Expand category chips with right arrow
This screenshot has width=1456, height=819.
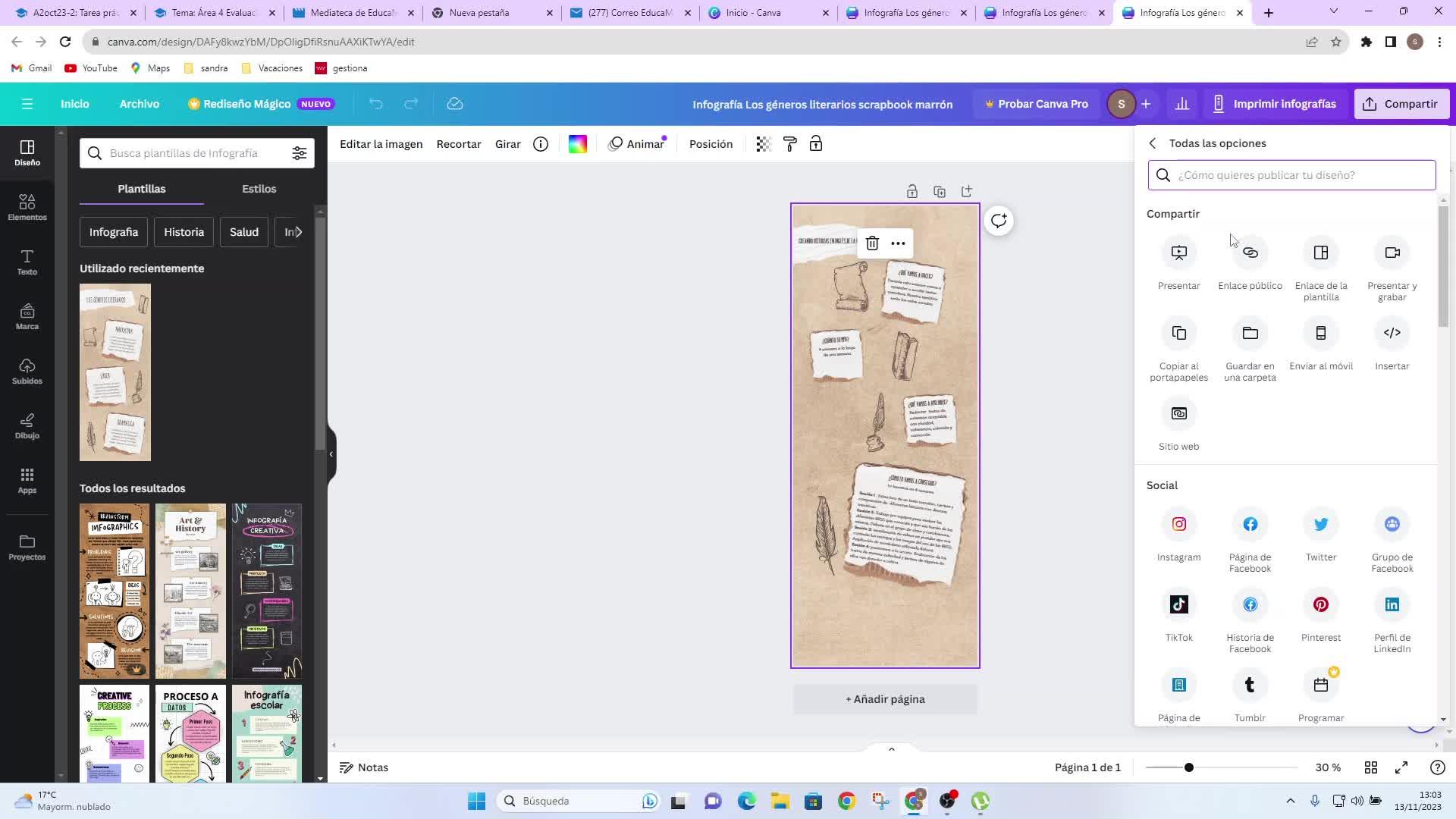point(298,232)
